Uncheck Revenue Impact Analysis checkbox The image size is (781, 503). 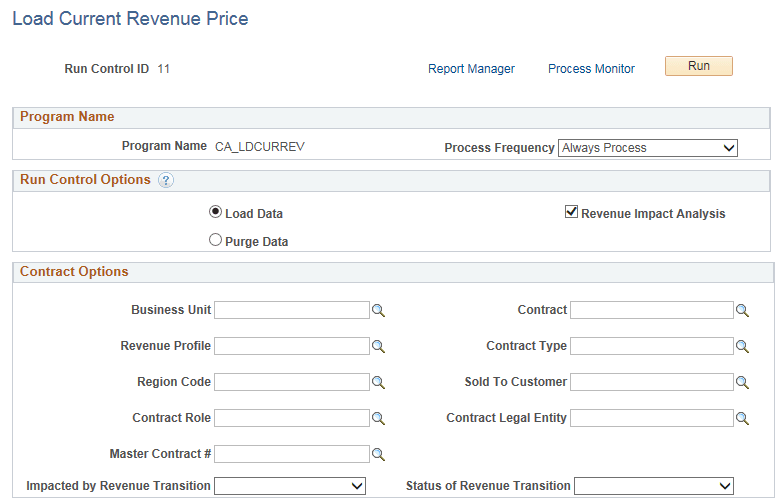571,212
